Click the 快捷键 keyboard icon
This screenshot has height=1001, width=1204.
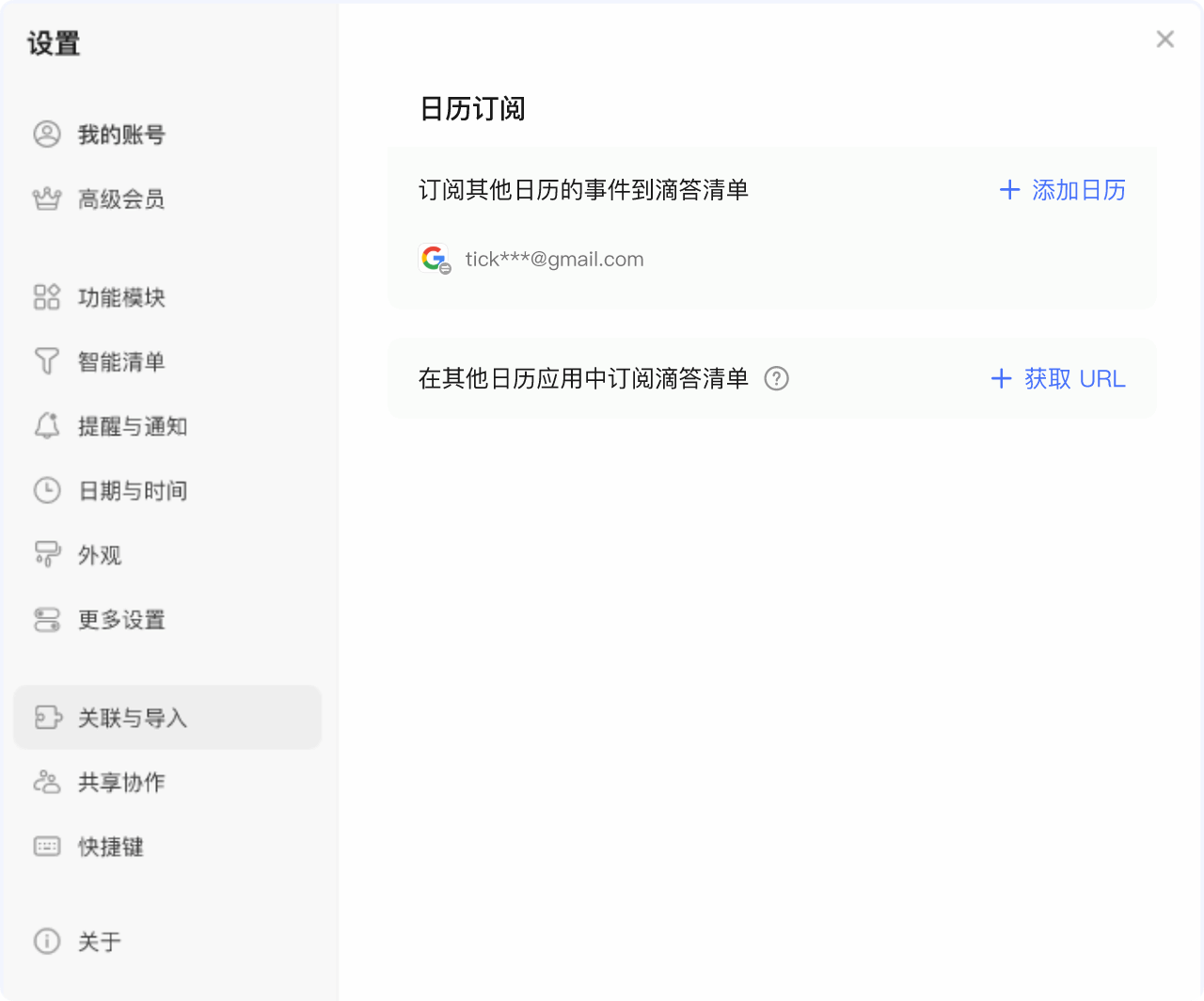click(x=47, y=847)
